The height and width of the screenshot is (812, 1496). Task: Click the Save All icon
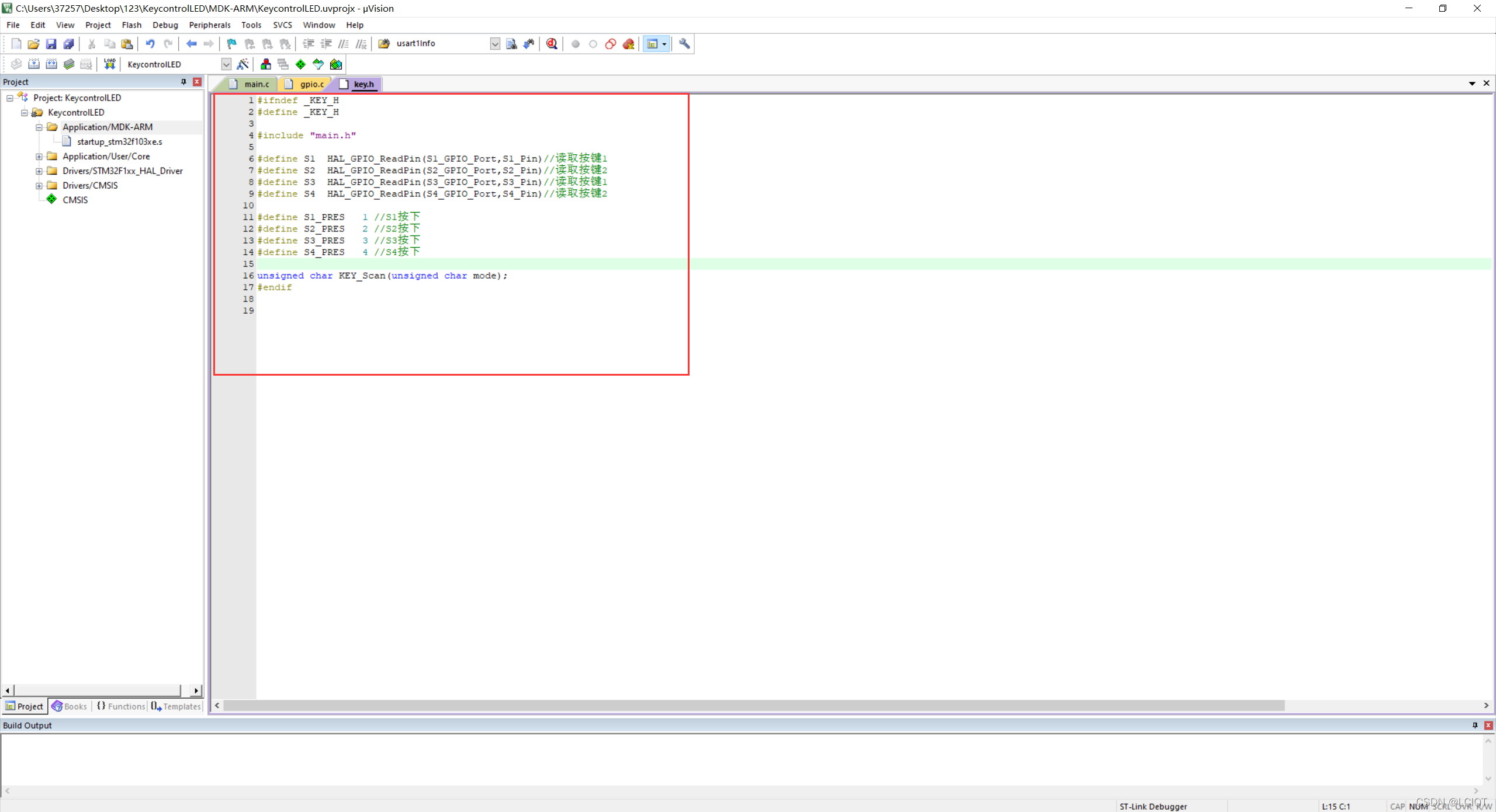[x=69, y=44]
